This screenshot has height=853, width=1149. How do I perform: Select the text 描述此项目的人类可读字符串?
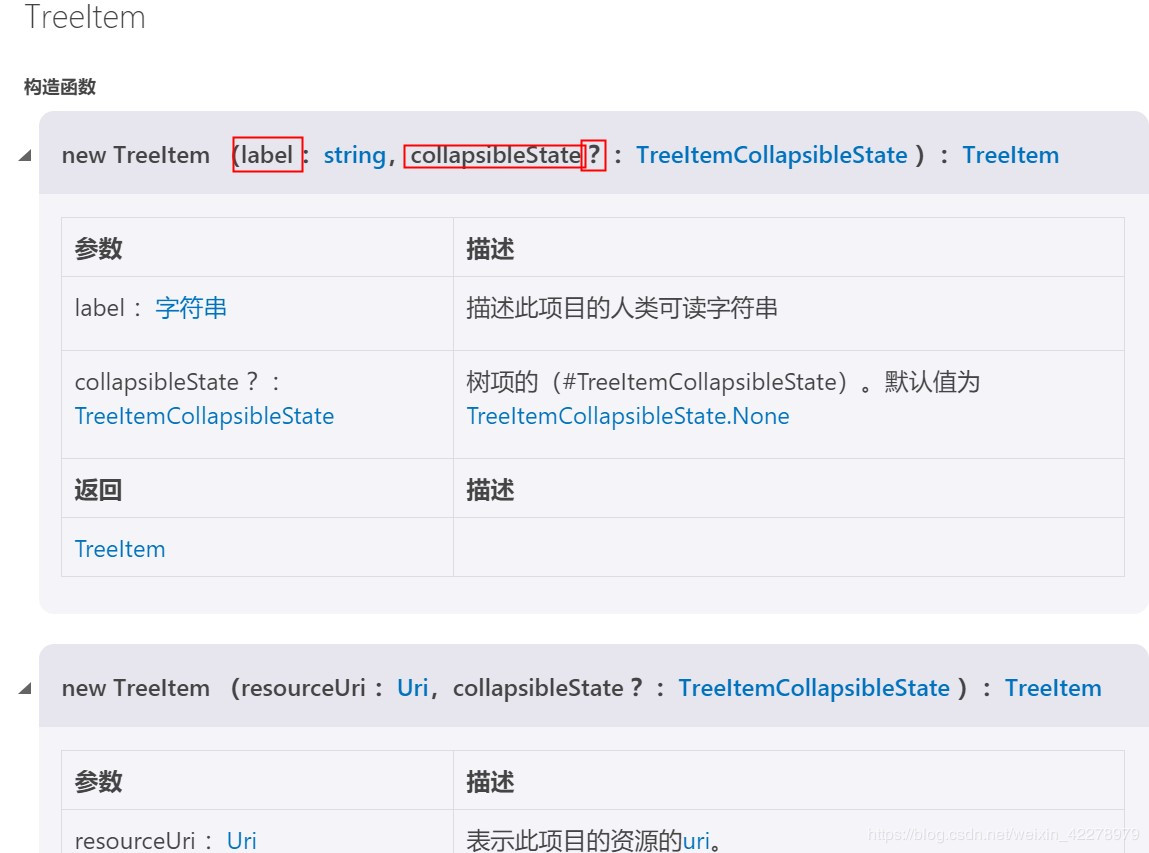click(622, 308)
